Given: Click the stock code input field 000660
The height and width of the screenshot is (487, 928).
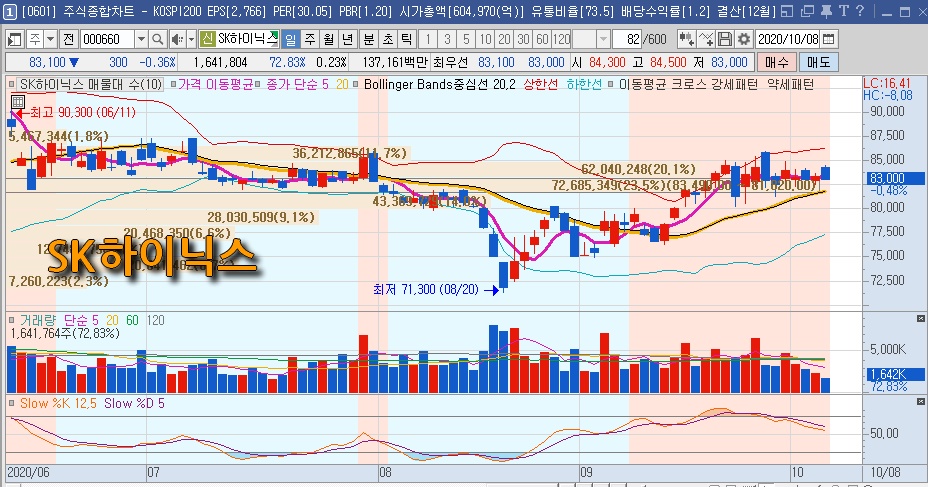Looking at the screenshot, I should click(x=107, y=40).
